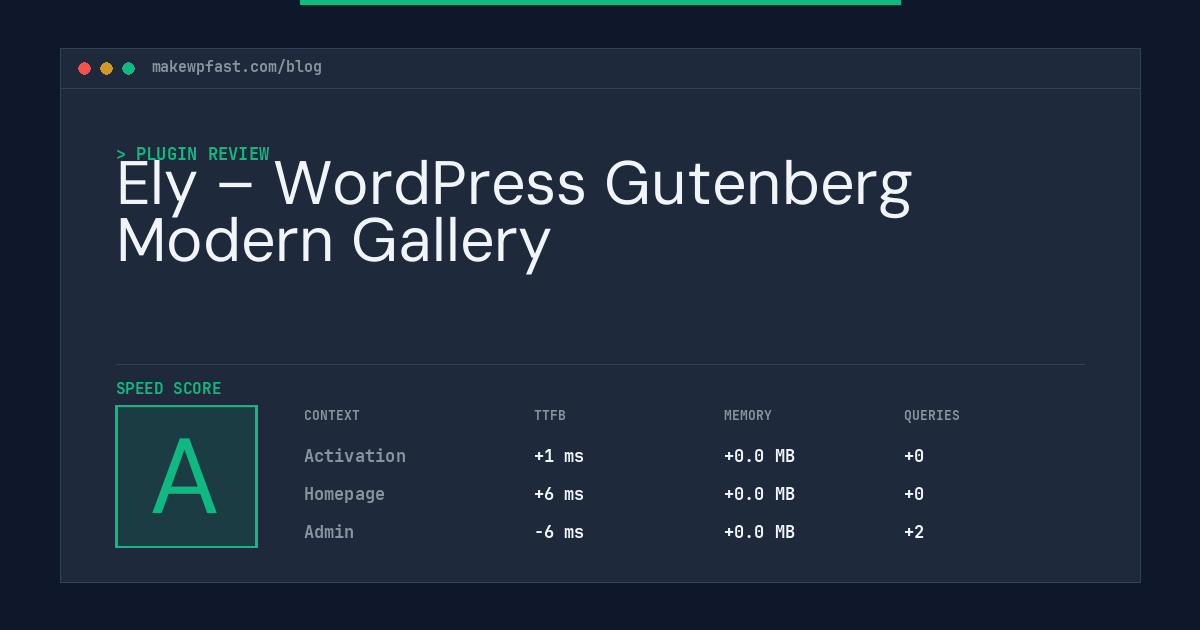Select the Homepage row label
This screenshot has height=630, width=1200.
tap(344, 494)
